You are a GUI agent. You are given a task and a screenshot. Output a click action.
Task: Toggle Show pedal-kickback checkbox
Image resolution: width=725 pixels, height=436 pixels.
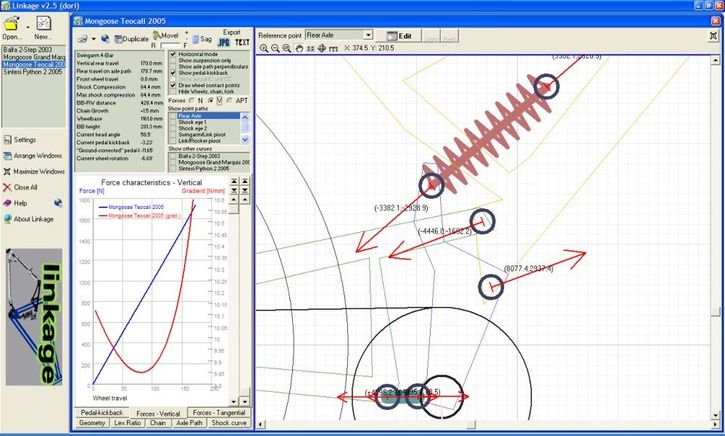(x=173, y=73)
